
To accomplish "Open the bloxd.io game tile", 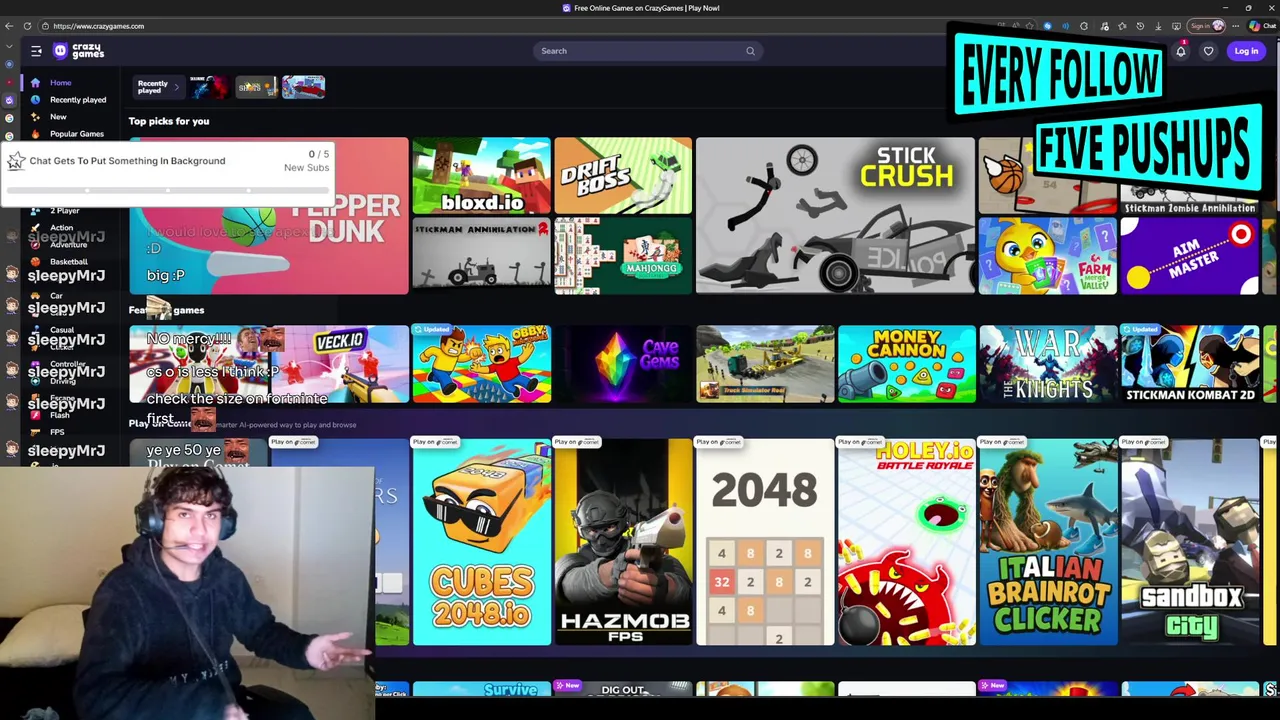I will pyautogui.click(x=481, y=176).
